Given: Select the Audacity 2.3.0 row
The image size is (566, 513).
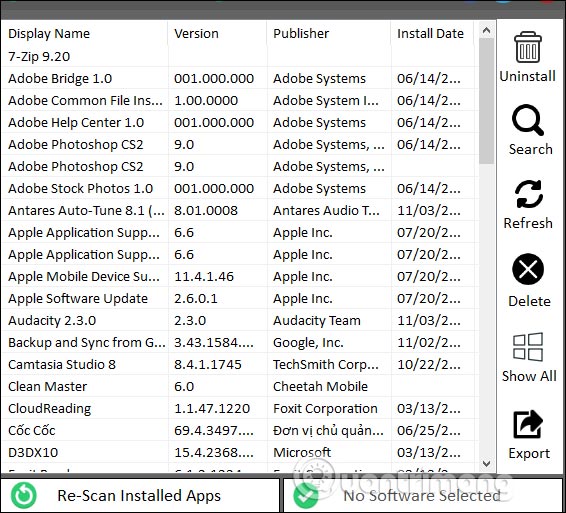Looking at the screenshot, I should pos(240,321).
